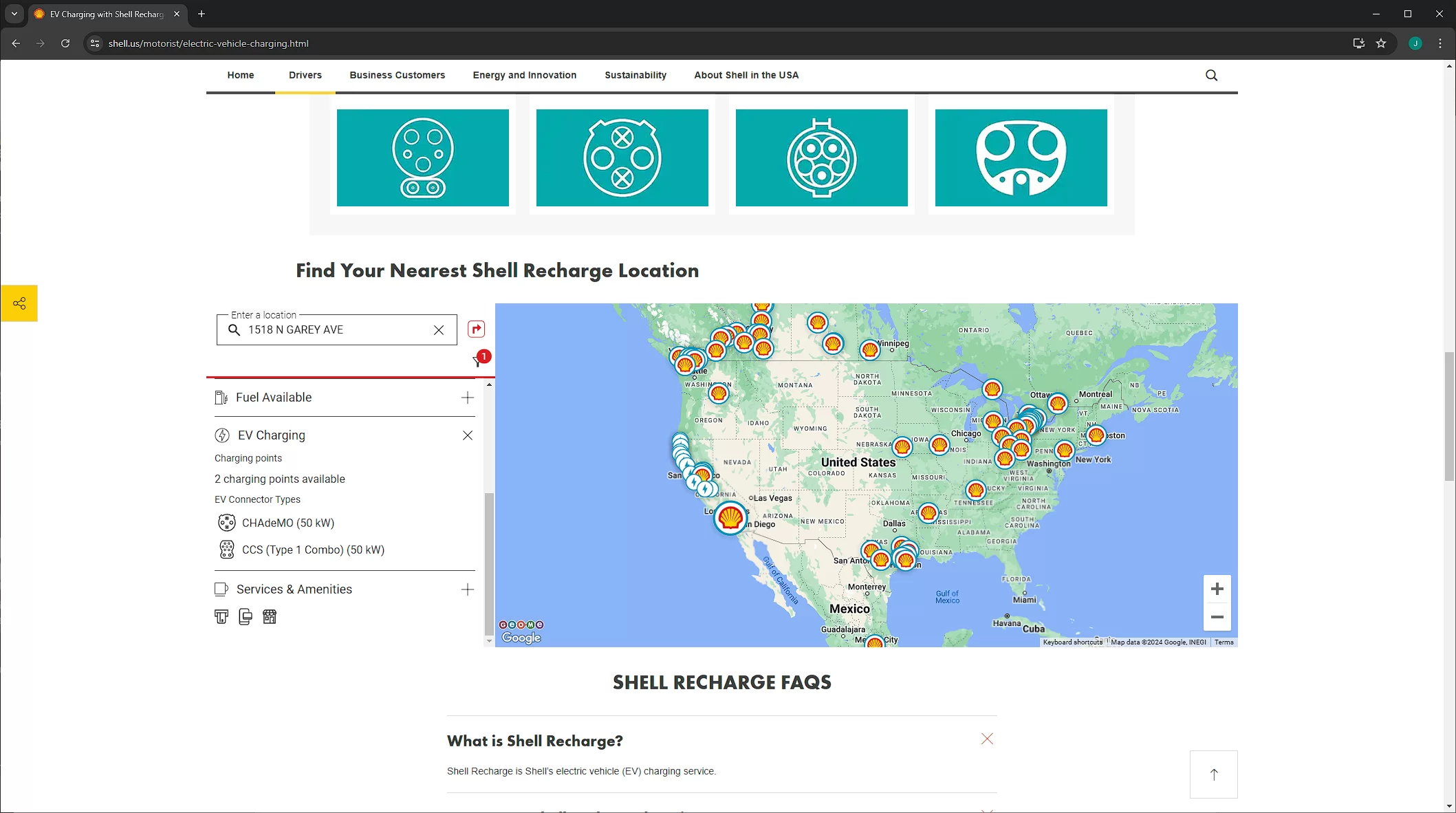Open the yellow share button
Screen dimensions: 1456x813
(19, 303)
